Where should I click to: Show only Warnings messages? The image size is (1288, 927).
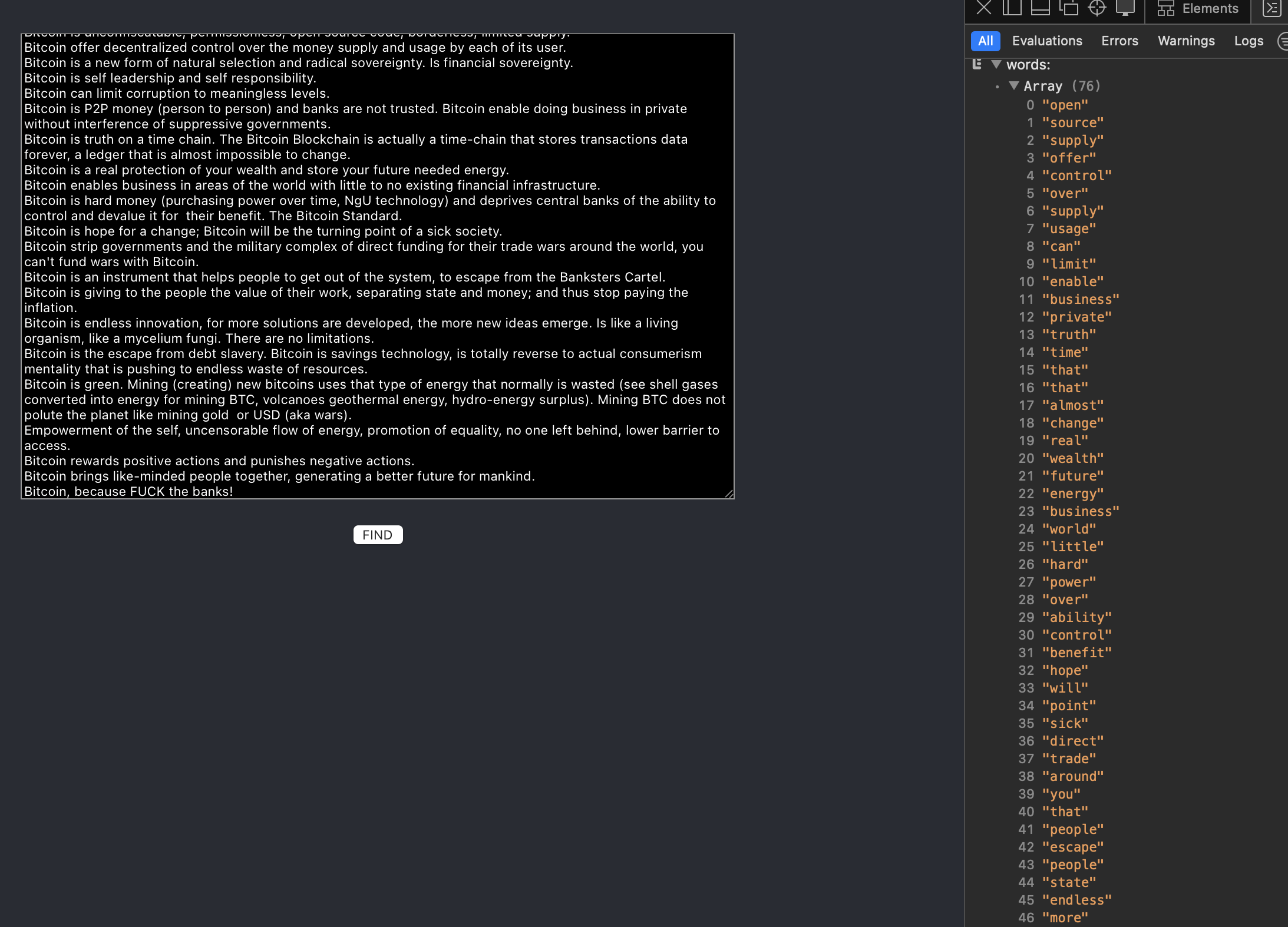tap(1186, 41)
